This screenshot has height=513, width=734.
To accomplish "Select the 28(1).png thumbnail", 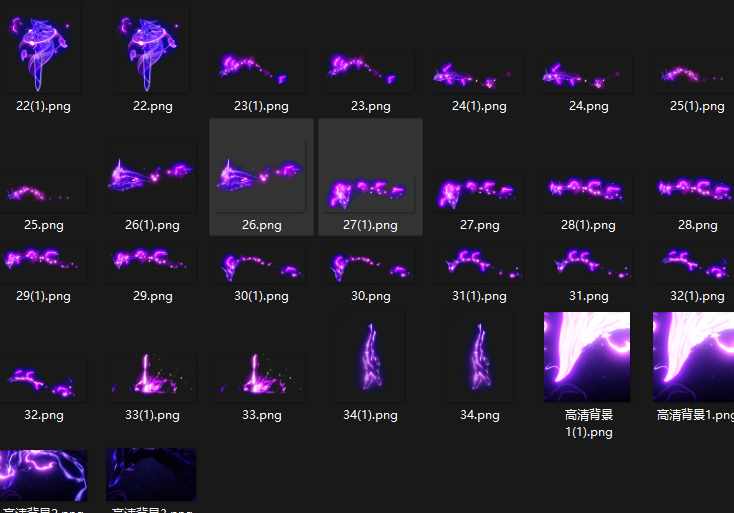I will 588,193.
